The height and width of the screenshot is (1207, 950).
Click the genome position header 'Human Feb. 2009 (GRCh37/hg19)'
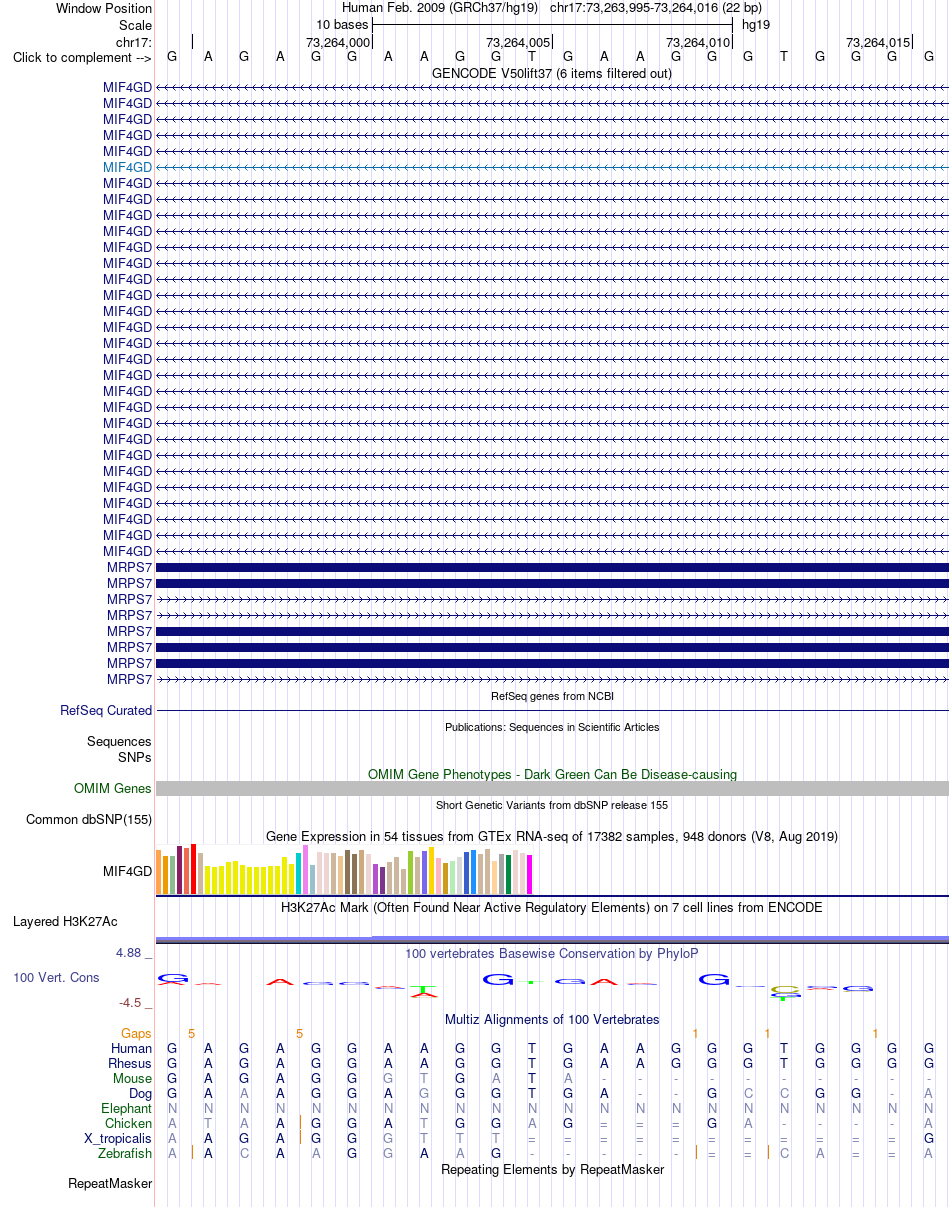point(440,7)
